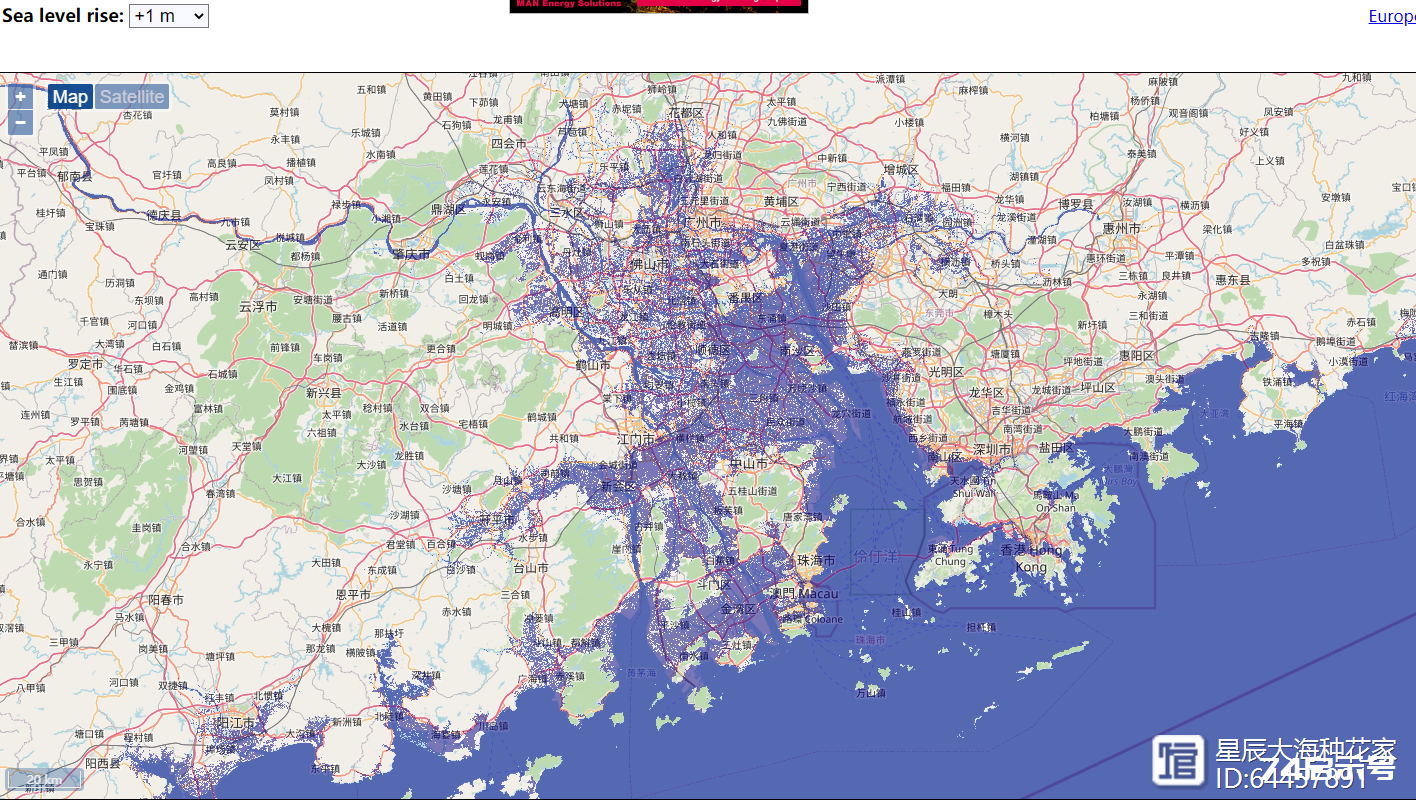Click the 惠州市 city label
1416x800 pixels.
click(x=1121, y=228)
